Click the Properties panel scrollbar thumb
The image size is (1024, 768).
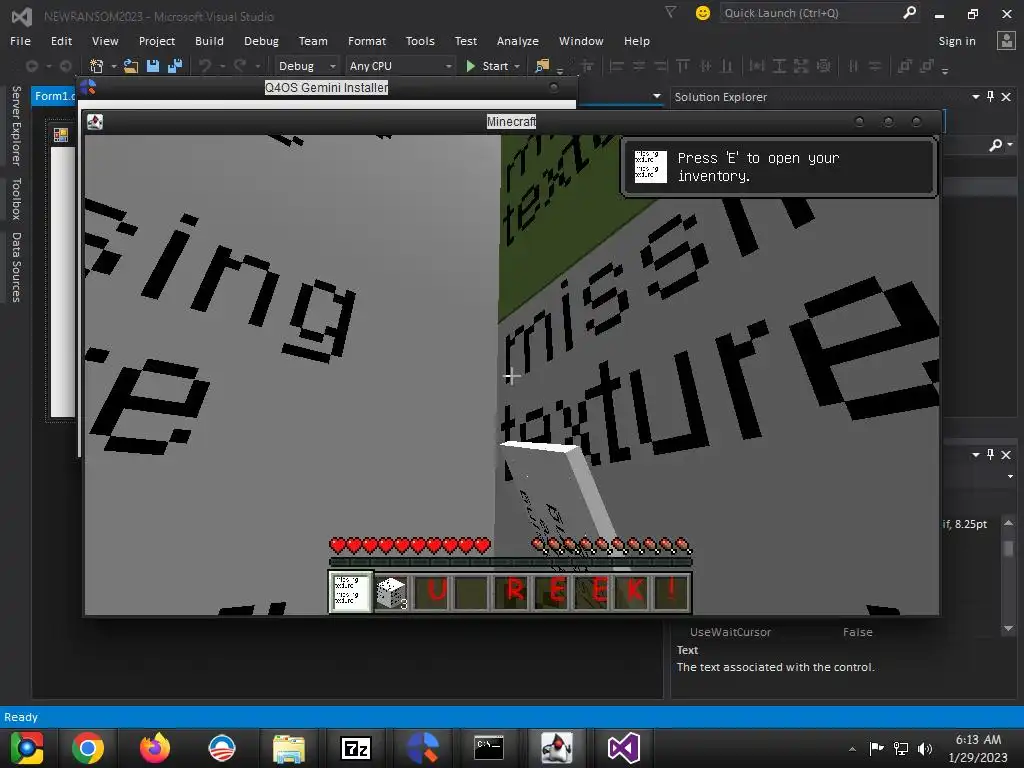(1008, 549)
